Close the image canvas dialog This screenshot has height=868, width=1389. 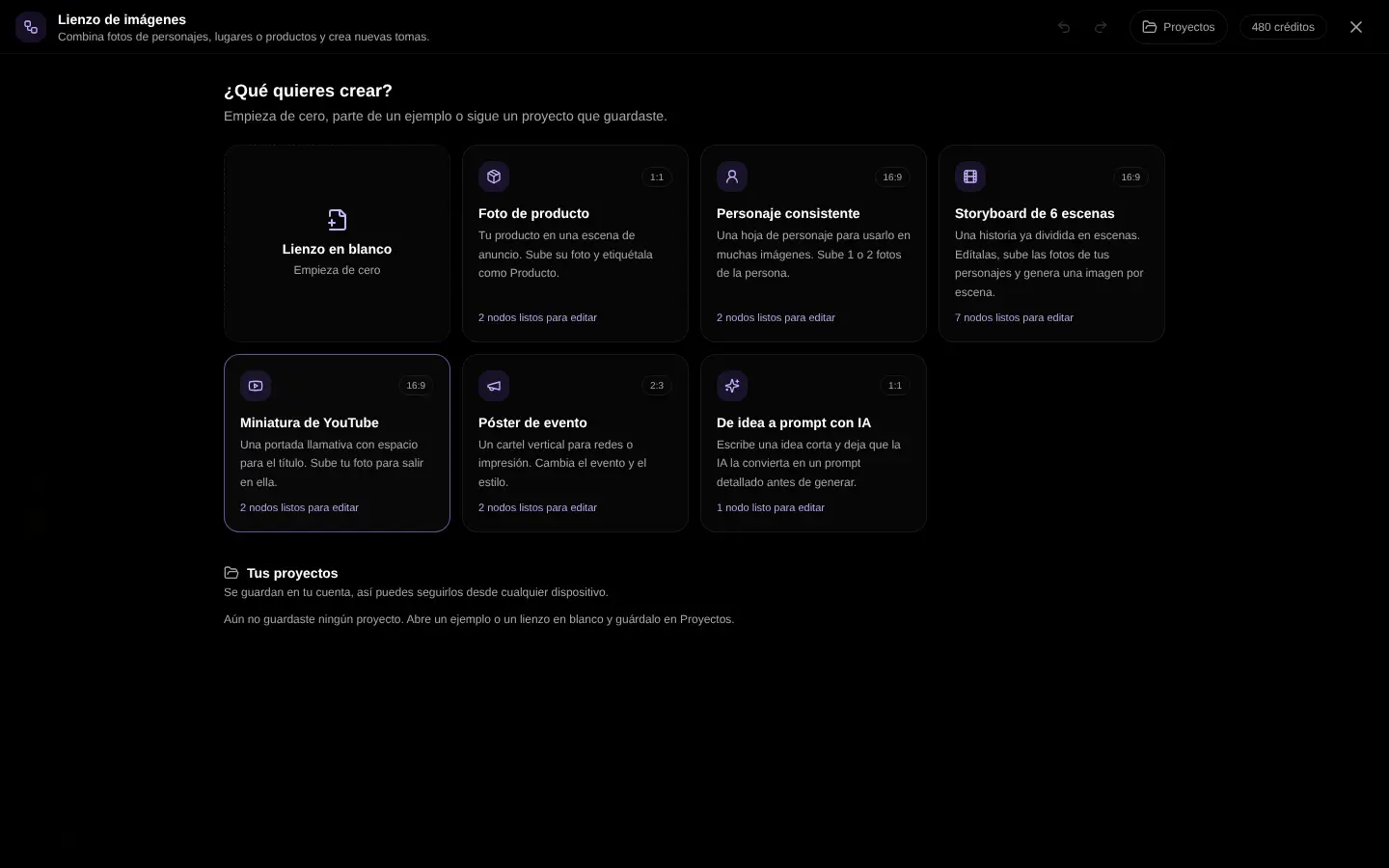tap(1356, 27)
